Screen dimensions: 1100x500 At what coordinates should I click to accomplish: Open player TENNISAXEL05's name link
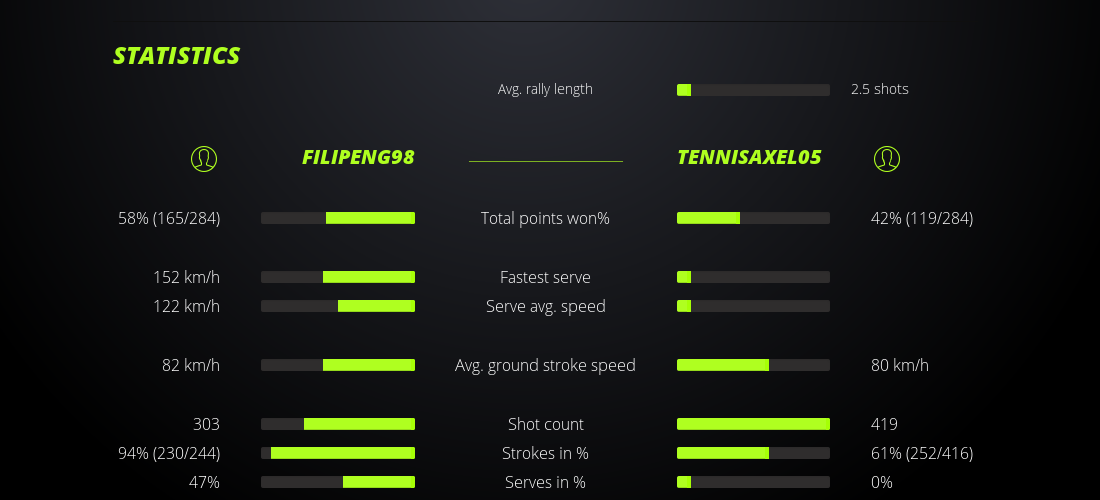pyautogui.click(x=749, y=157)
